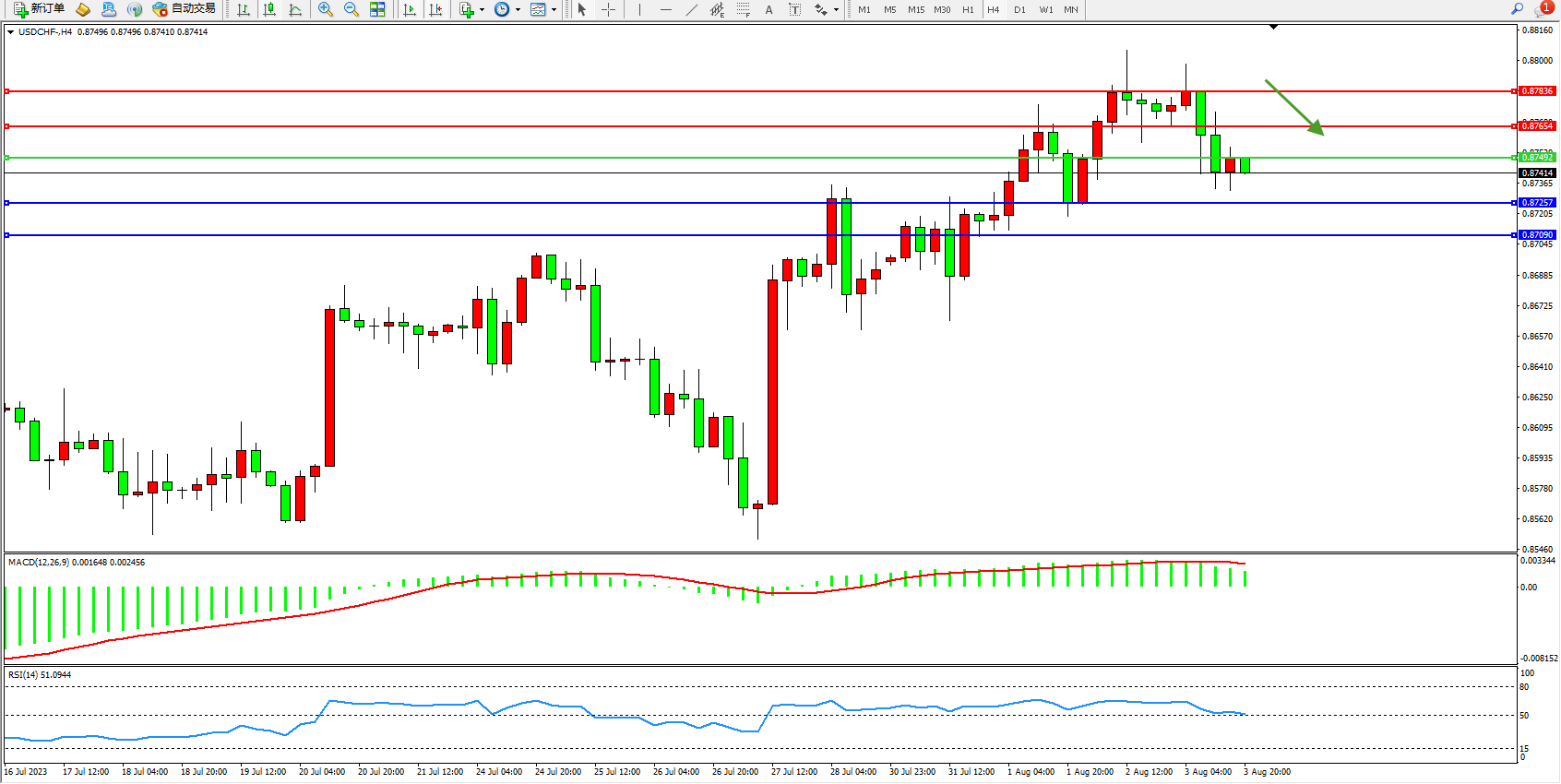The width and height of the screenshot is (1561, 784).
Task: Open the notifications chat bubble icon
Action: coord(1542,9)
